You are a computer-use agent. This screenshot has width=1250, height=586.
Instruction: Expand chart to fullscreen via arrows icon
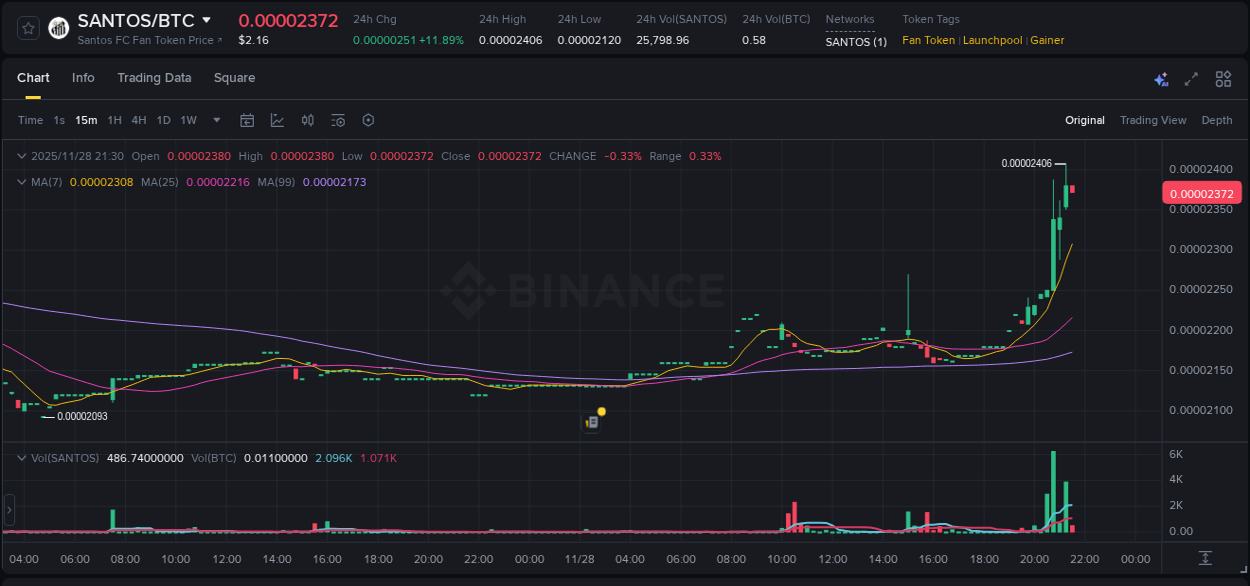1191,78
